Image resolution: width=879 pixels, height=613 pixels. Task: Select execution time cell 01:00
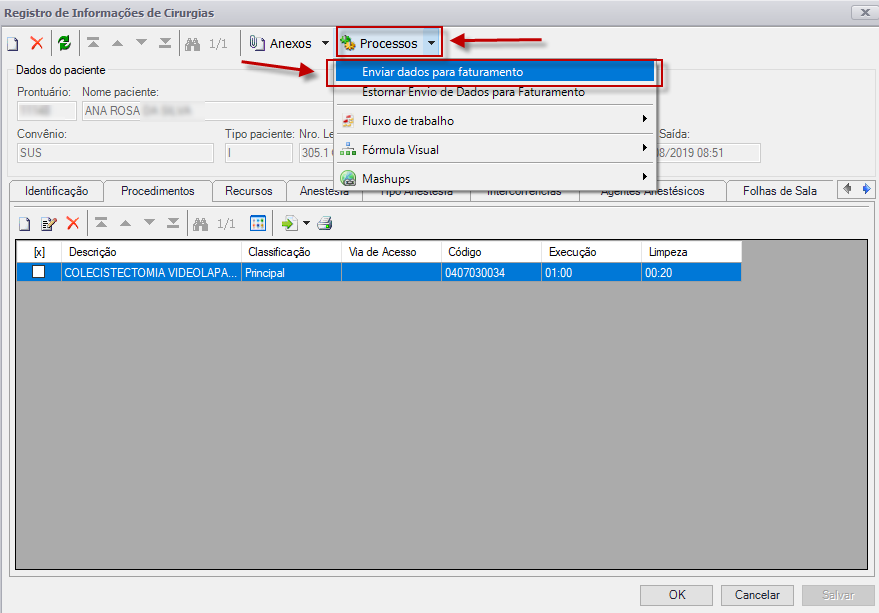click(x=591, y=273)
